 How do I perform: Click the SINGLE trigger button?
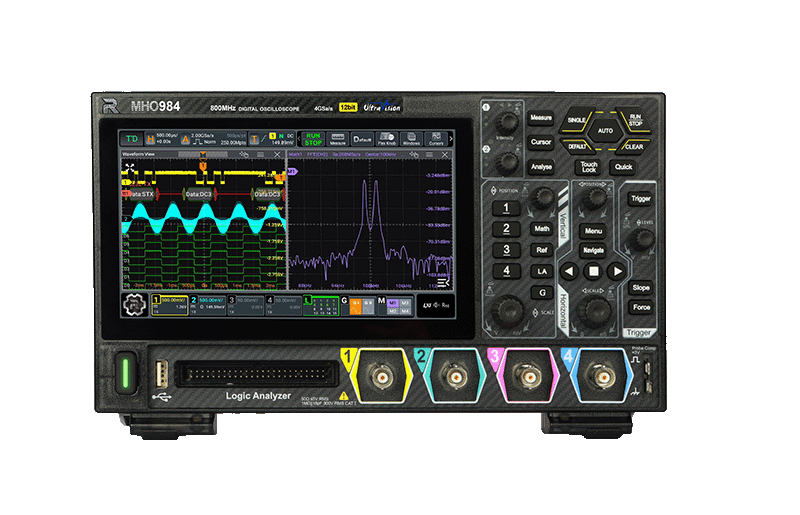pyautogui.click(x=577, y=120)
